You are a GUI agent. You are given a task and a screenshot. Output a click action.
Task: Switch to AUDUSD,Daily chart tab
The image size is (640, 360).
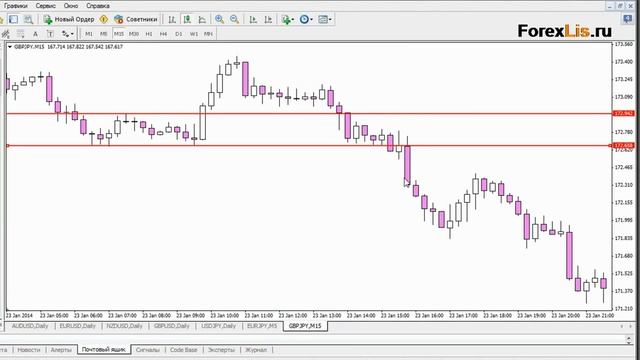(30, 326)
